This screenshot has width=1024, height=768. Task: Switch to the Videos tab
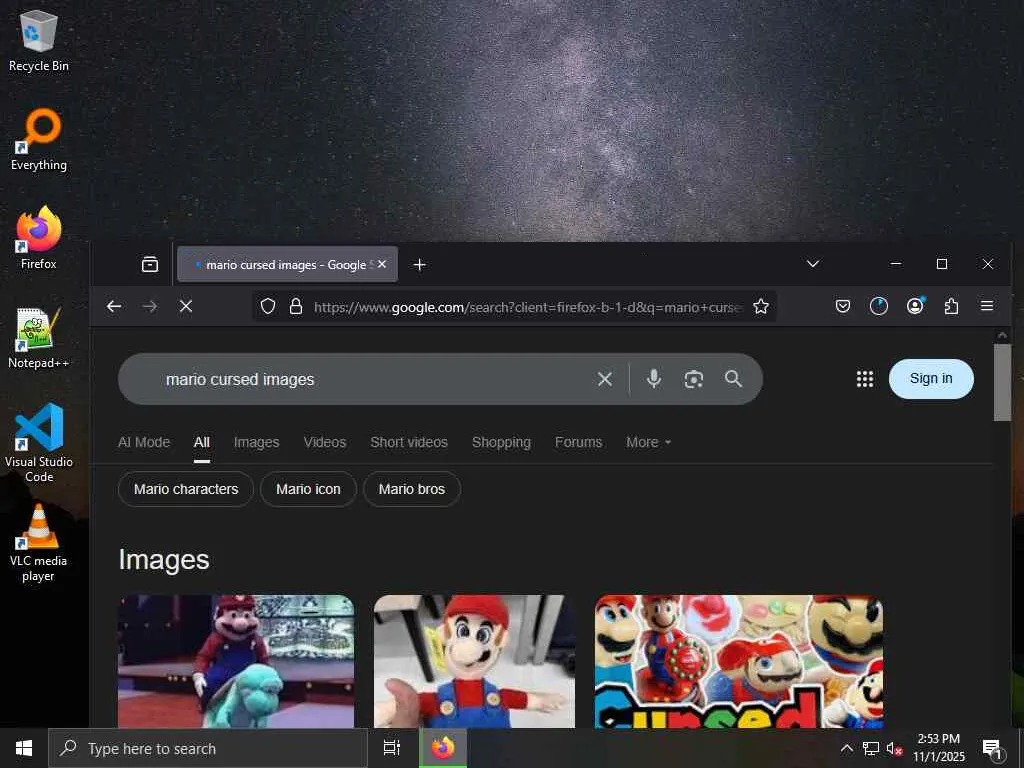325,442
